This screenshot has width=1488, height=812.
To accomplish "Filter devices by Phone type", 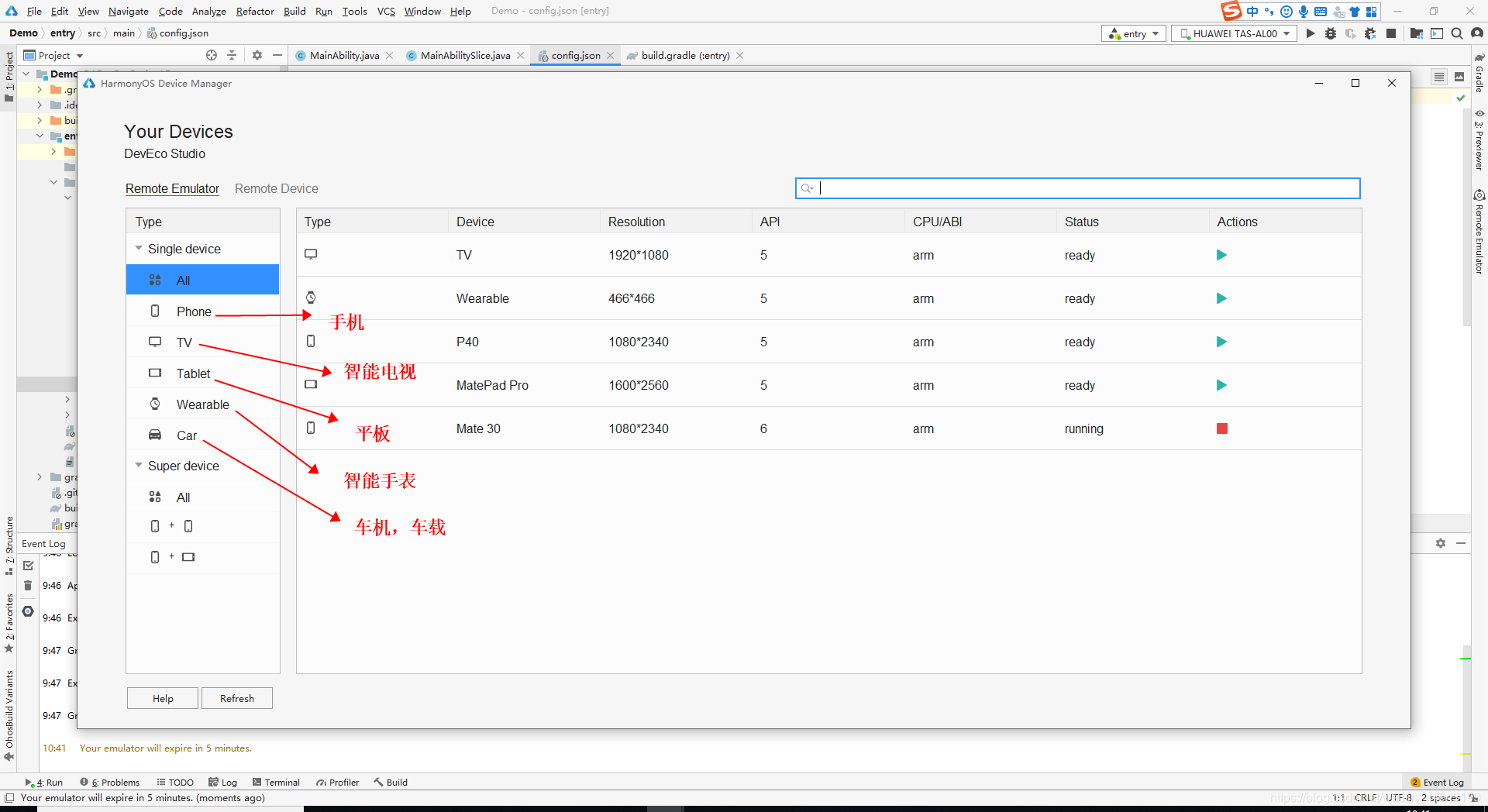I will [x=202, y=311].
